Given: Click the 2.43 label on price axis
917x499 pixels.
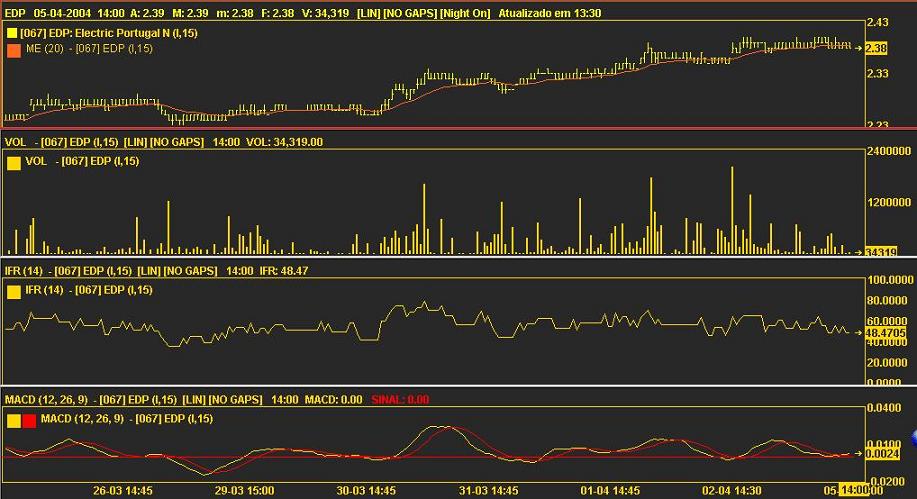Looking at the screenshot, I should (877, 22).
